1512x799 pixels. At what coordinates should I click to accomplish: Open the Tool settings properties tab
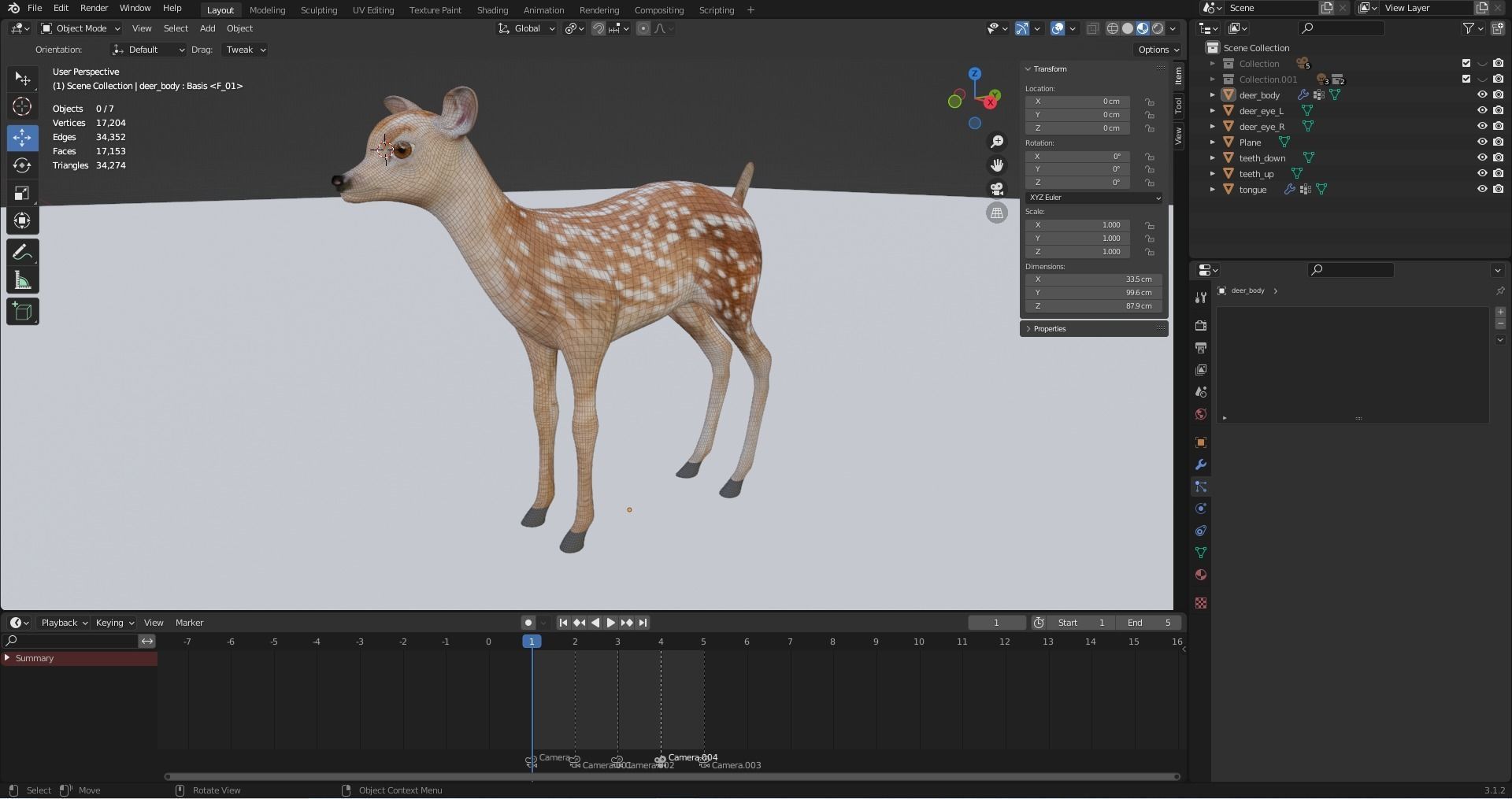1201,298
